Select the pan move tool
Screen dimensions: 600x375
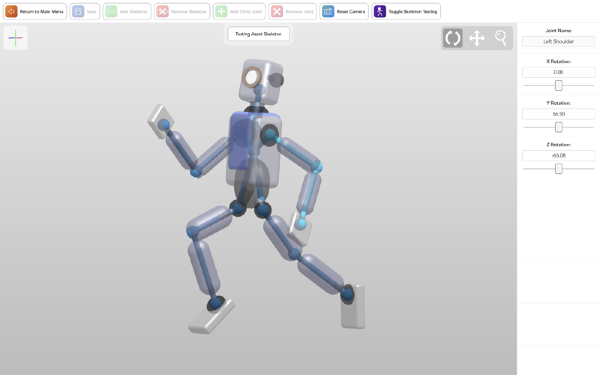pos(477,38)
